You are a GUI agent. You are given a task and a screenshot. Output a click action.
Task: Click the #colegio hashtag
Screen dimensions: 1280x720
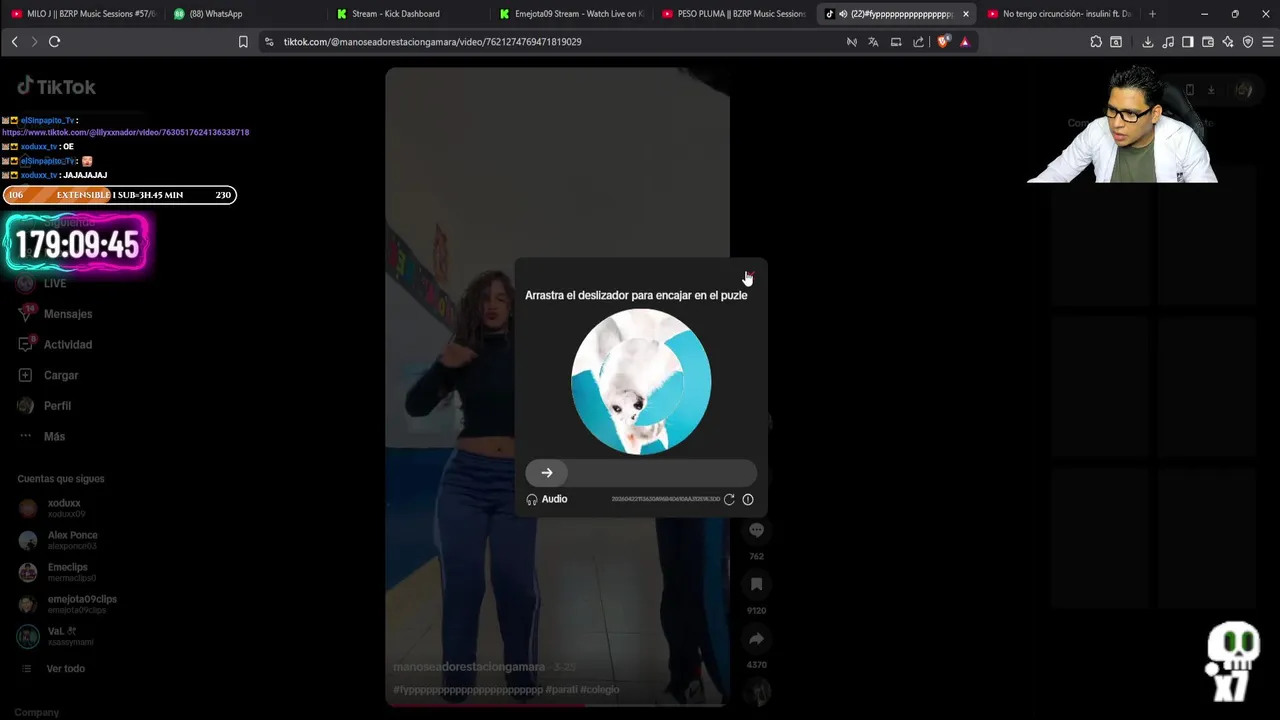(x=600, y=689)
